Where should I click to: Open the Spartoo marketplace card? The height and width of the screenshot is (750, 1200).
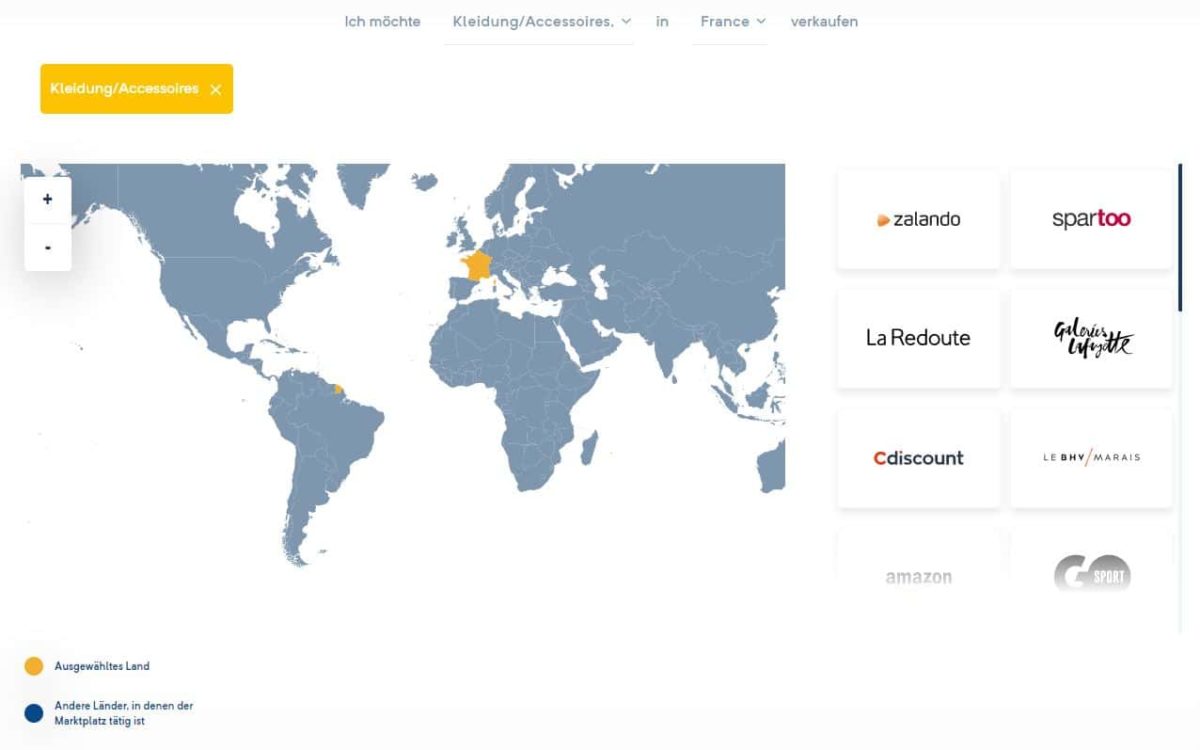point(1091,219)
